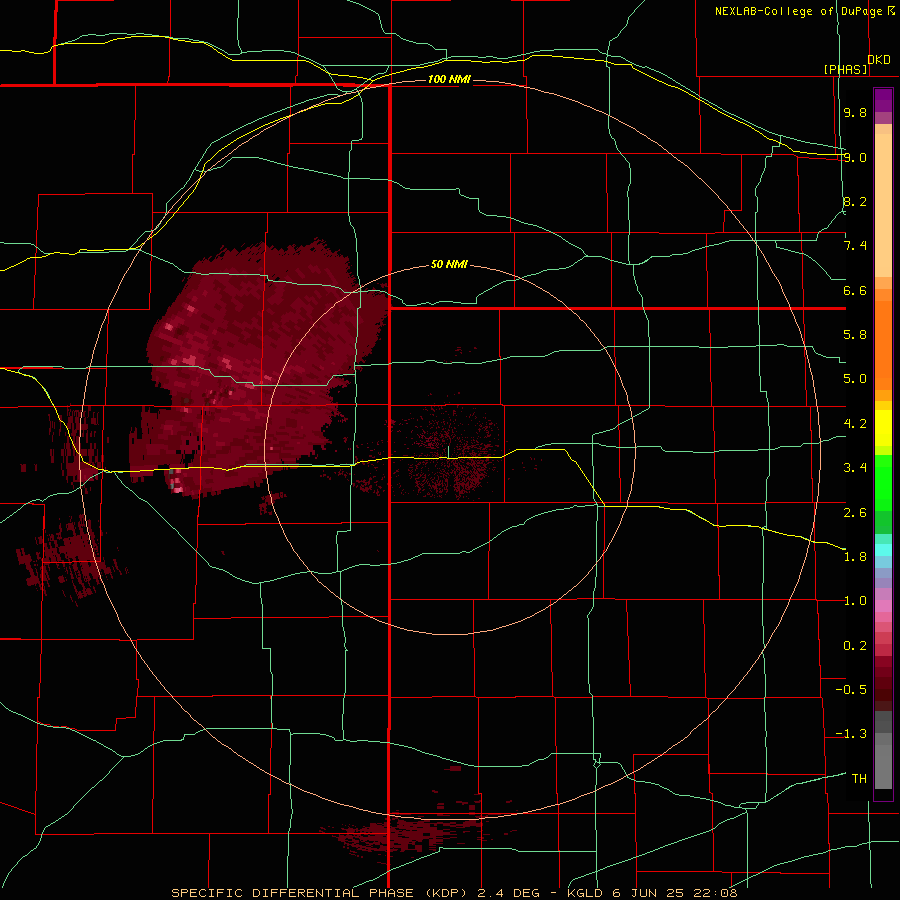The height and width of the screenshot is (900, 900).
Task: Select the 0.2 value on the scale
Action: [x=855, y=646]
